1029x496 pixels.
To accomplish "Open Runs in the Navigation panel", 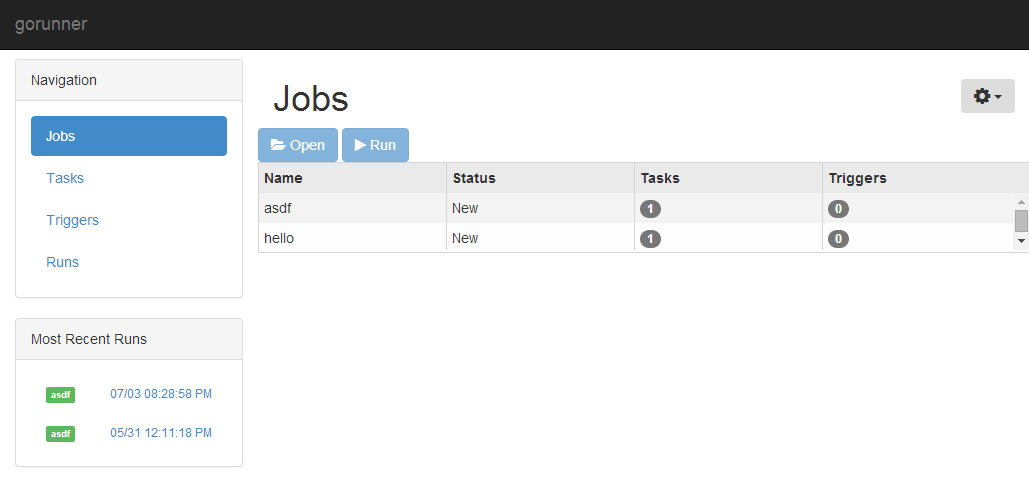I will point(62,262).
